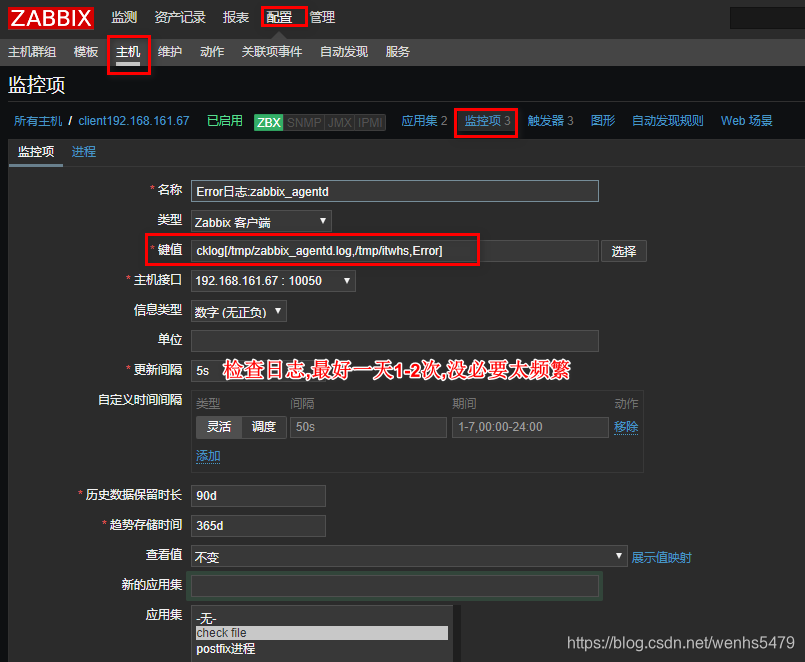Open the 资产记录 top menu
Viewport: 805px width, 662px height.
tap(180, 17)
